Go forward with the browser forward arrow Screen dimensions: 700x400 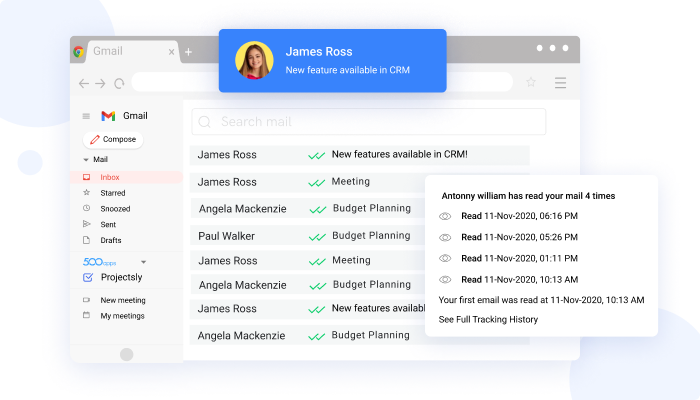pyautogui.click(x=100, y=83)
